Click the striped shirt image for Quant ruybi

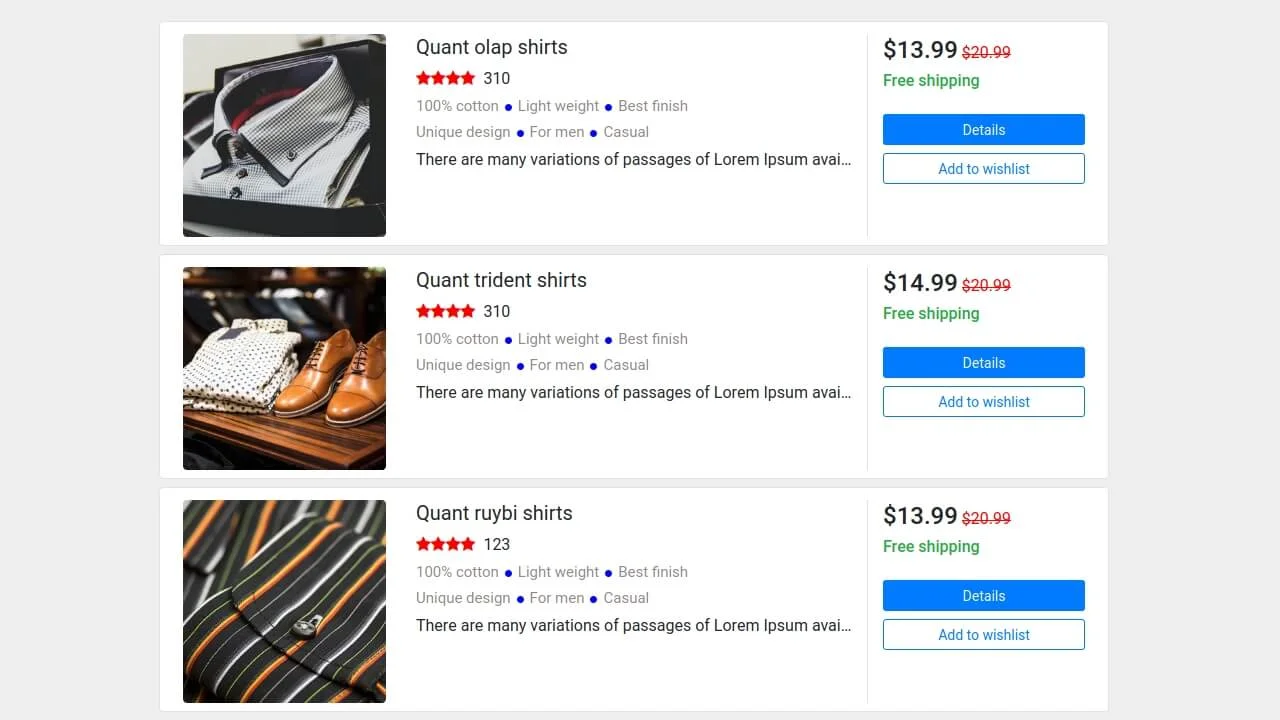click(284, 601)
